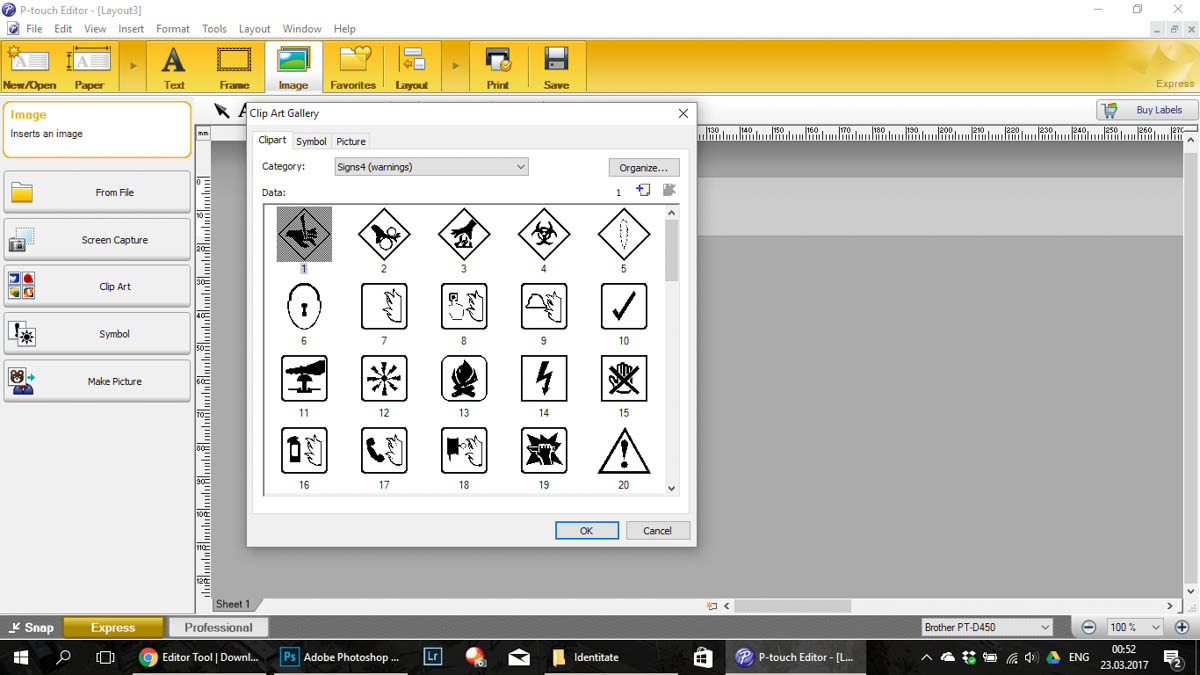
Task: Click New/Open toolbar icon
Action: click(30, 67)
